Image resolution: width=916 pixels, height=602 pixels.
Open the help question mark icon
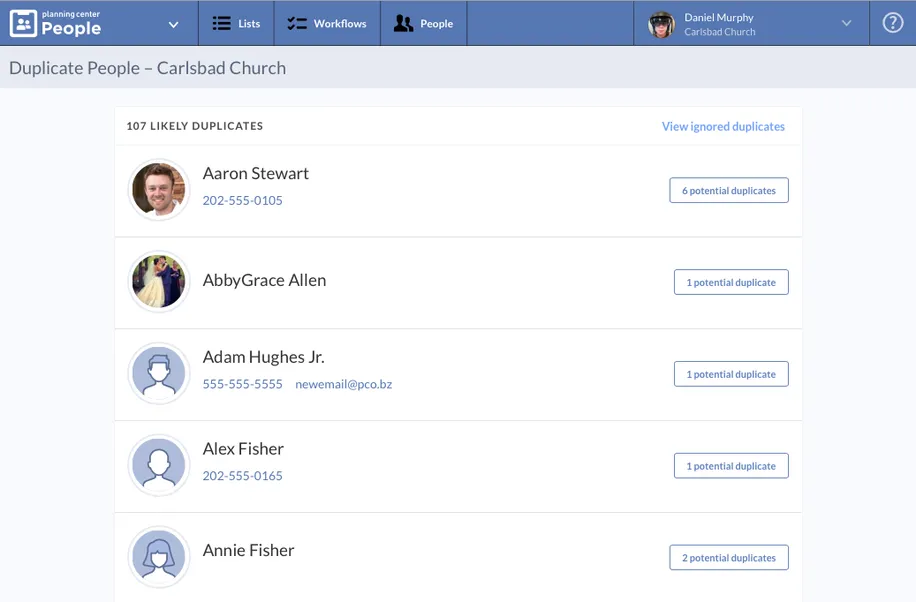(x=892, y=23)
